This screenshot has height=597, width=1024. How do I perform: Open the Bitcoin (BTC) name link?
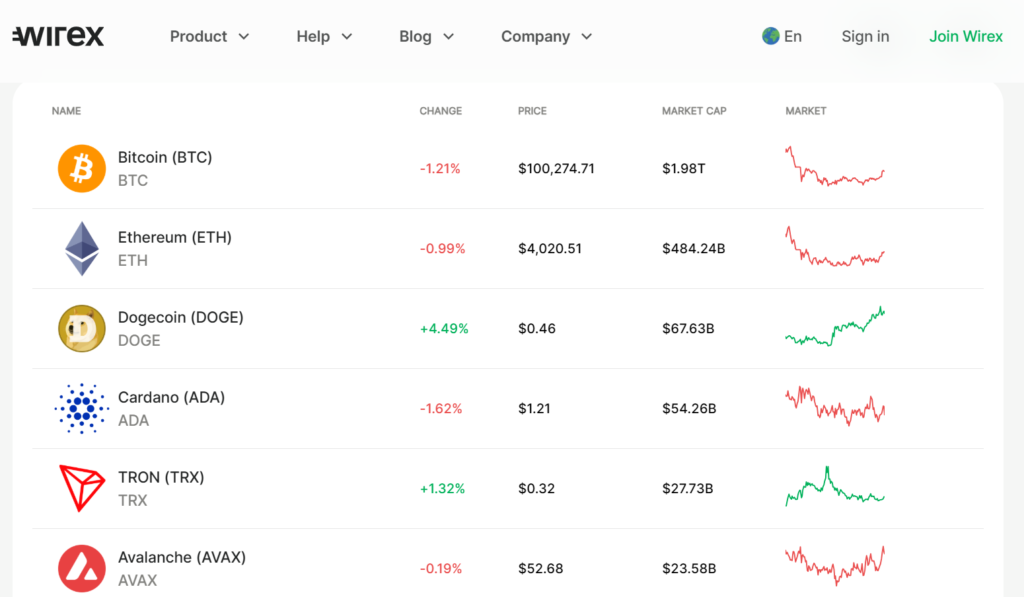click(x=165, y=157)
